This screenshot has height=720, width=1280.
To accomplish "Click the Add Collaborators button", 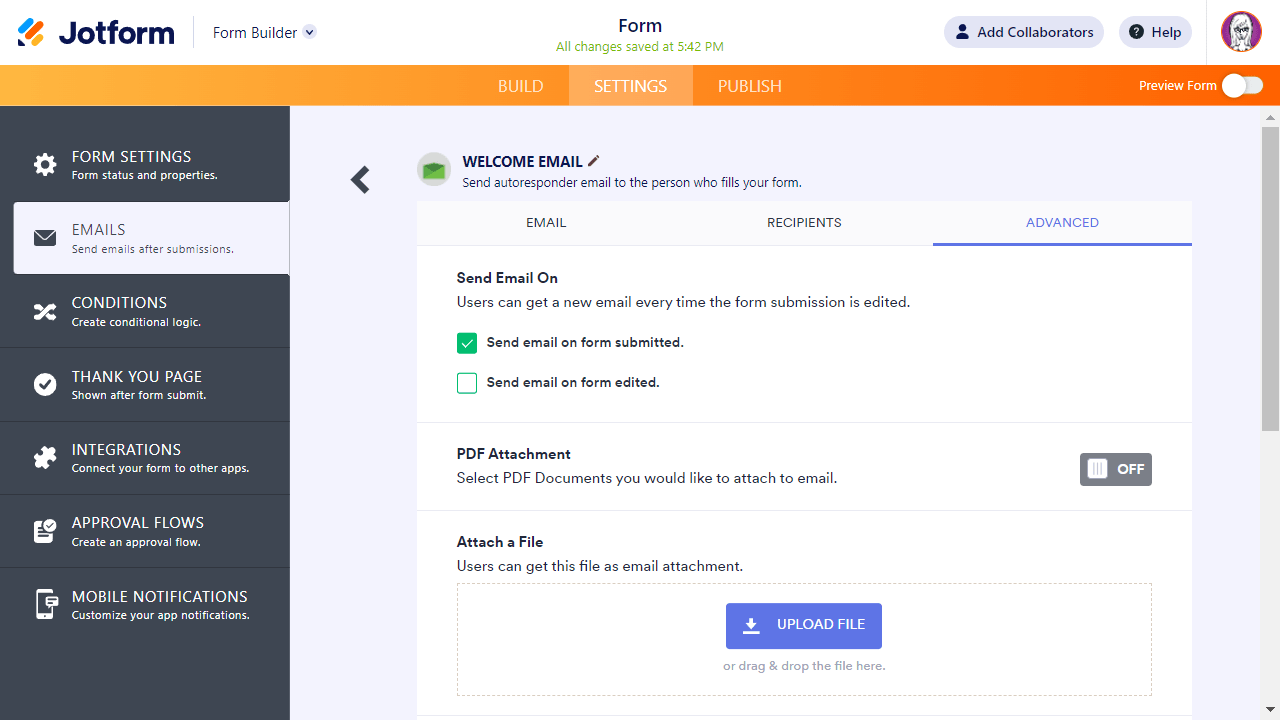I will 1023,32.
